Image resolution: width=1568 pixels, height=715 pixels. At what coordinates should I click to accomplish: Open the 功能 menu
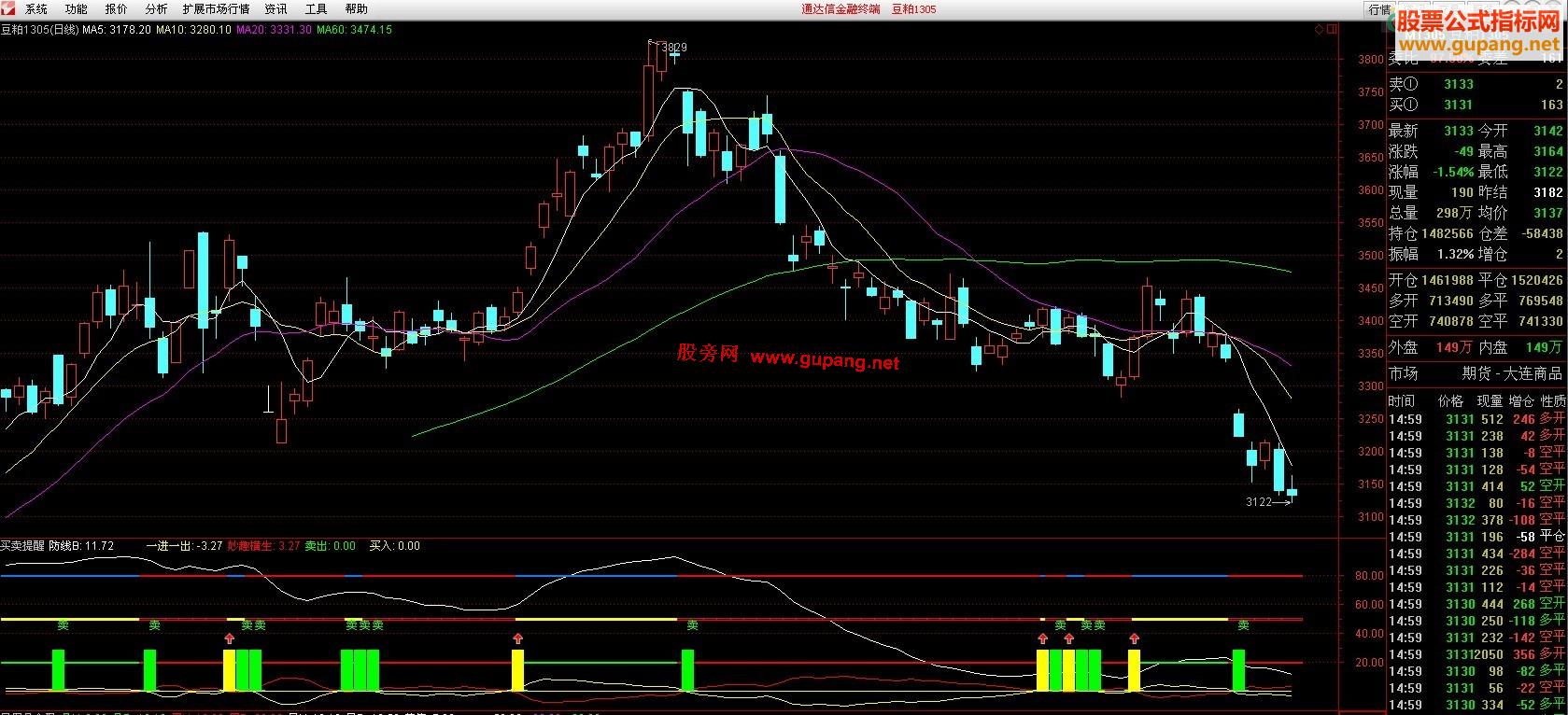[x=76, y=8]
